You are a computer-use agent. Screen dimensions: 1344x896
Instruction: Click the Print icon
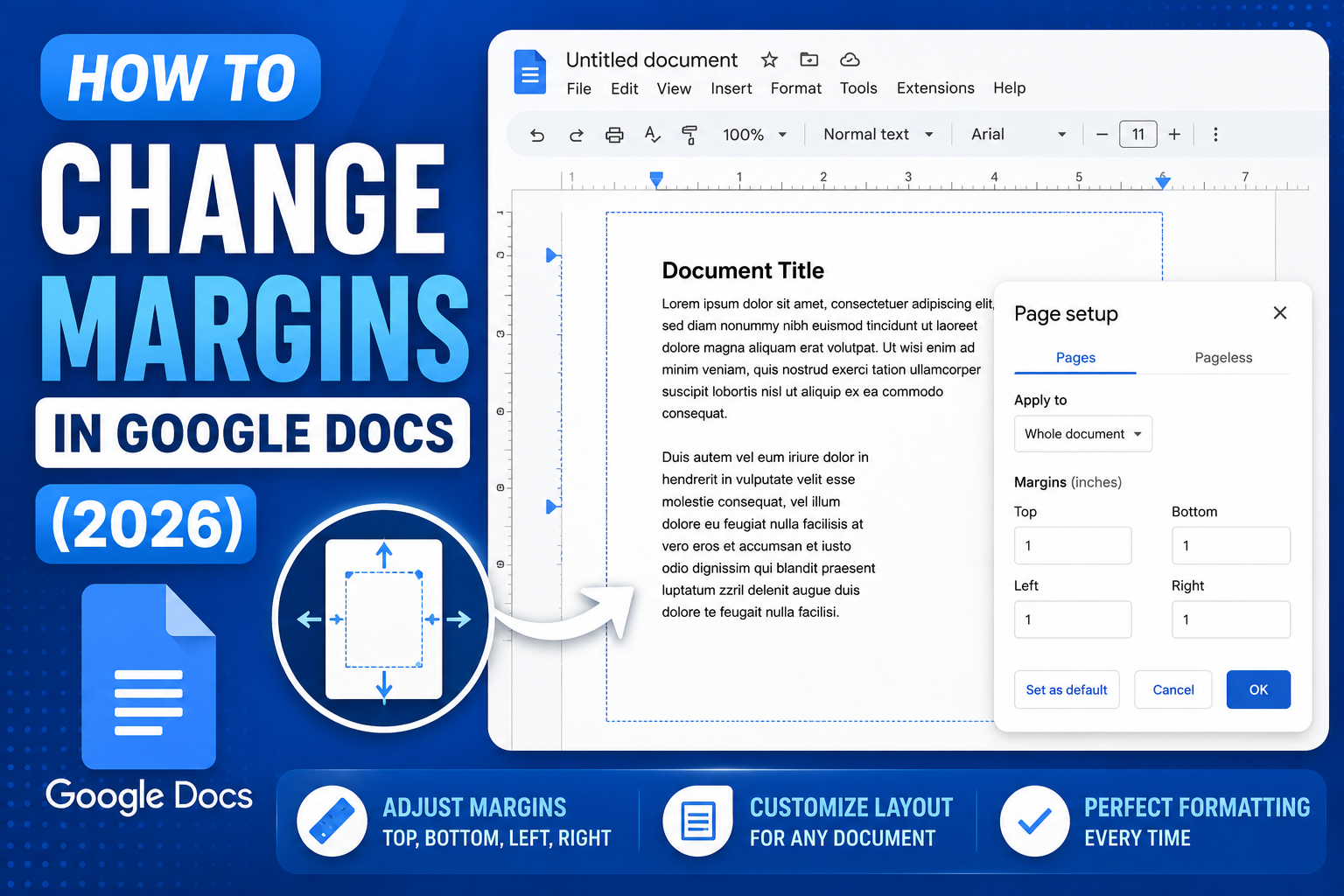614,135
